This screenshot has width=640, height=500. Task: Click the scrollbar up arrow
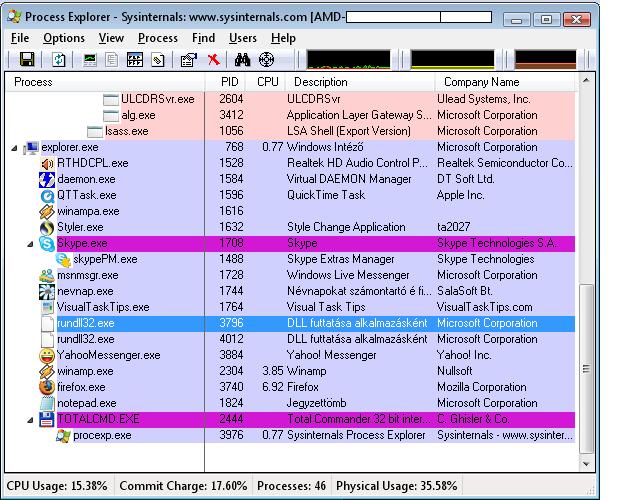point(586,81)
